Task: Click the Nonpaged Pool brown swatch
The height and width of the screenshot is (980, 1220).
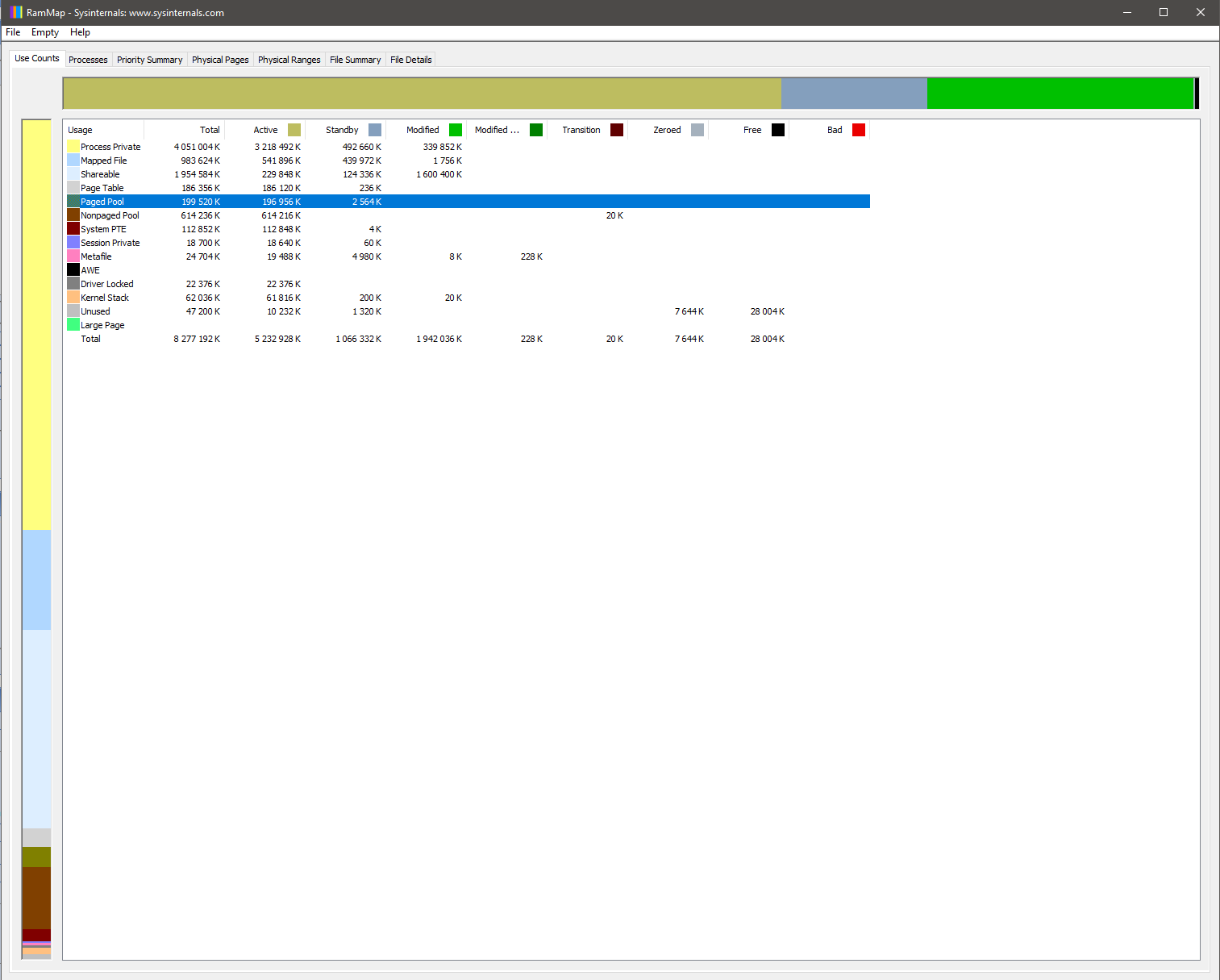Action: point(73,215)
